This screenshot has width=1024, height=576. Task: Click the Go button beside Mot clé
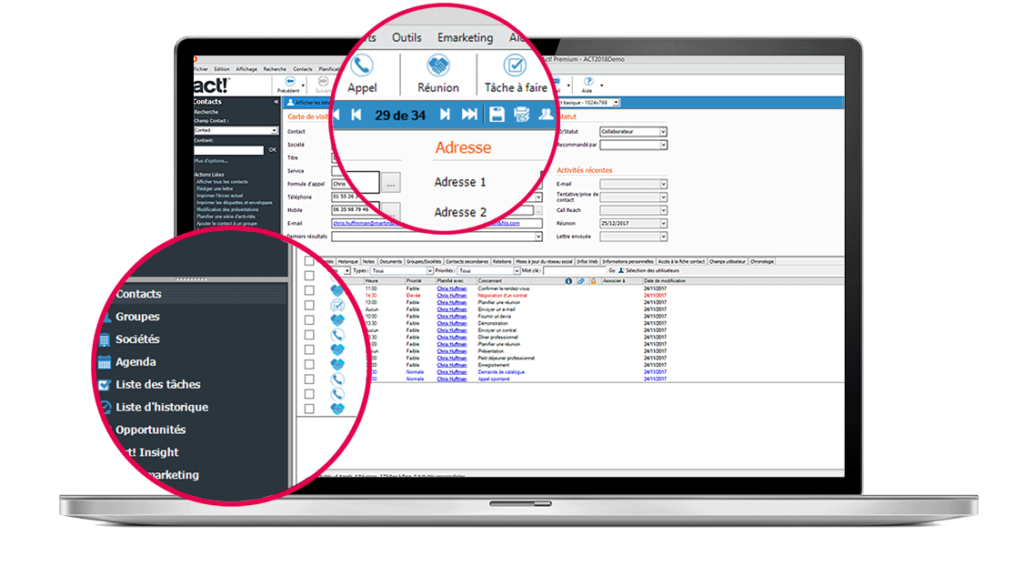point(612,270)
